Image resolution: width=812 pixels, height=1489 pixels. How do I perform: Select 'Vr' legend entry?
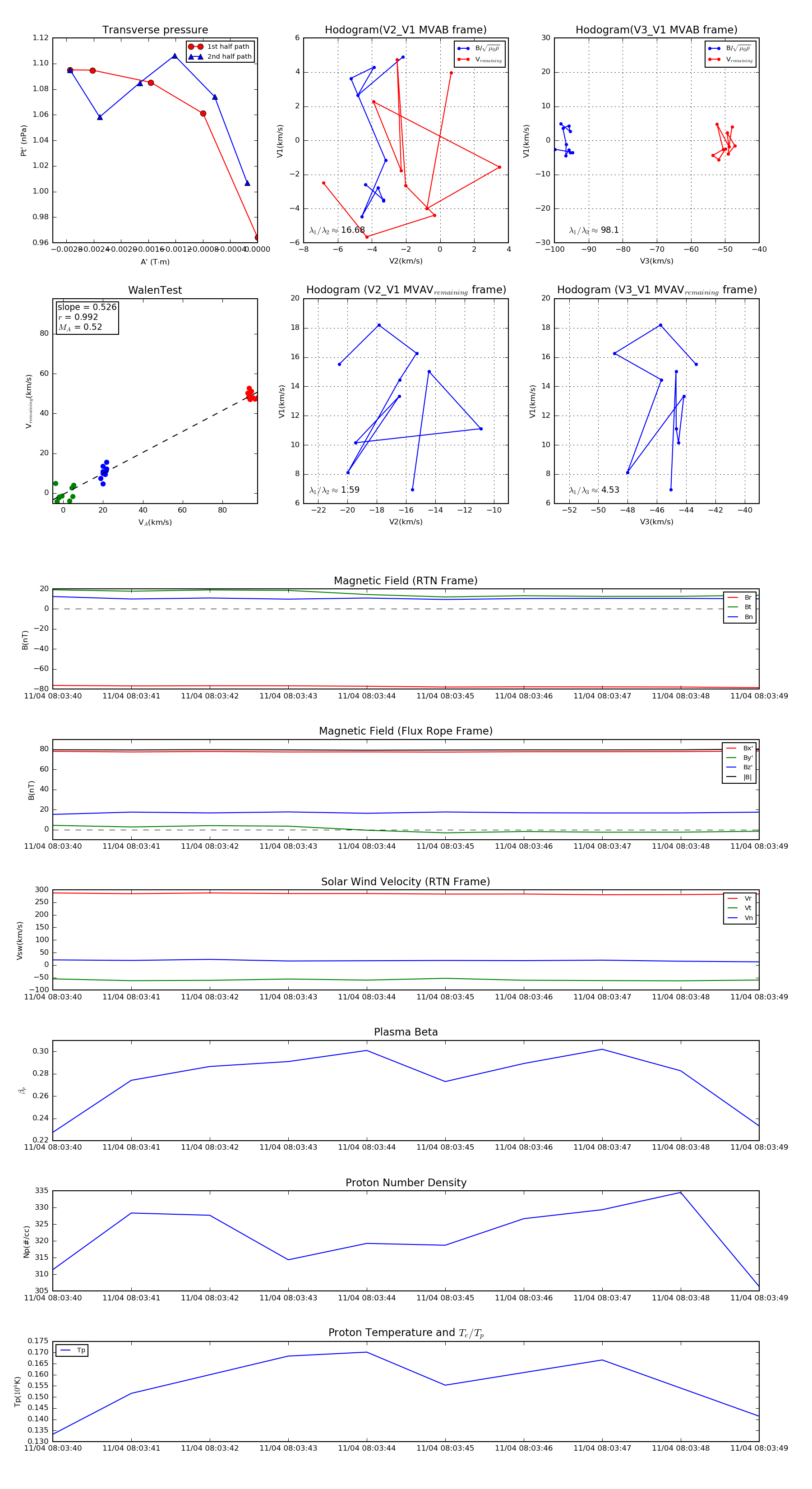coord(740,898)
